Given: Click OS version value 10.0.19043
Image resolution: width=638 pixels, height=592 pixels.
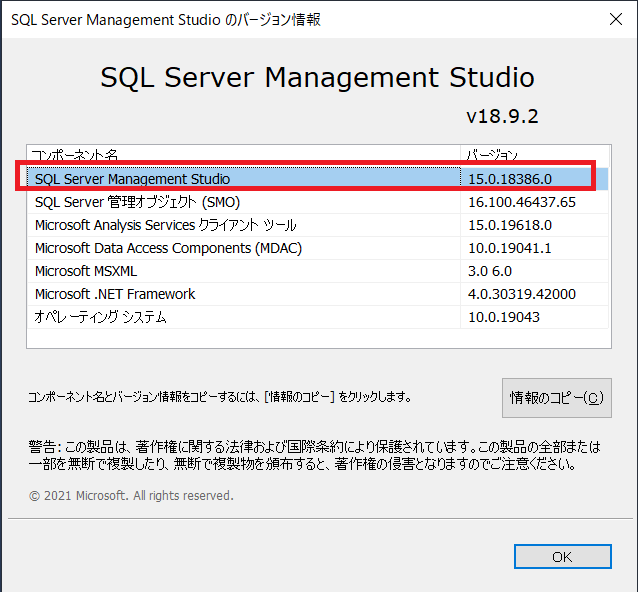Looking at the screenshot, I should pos(504,317).
